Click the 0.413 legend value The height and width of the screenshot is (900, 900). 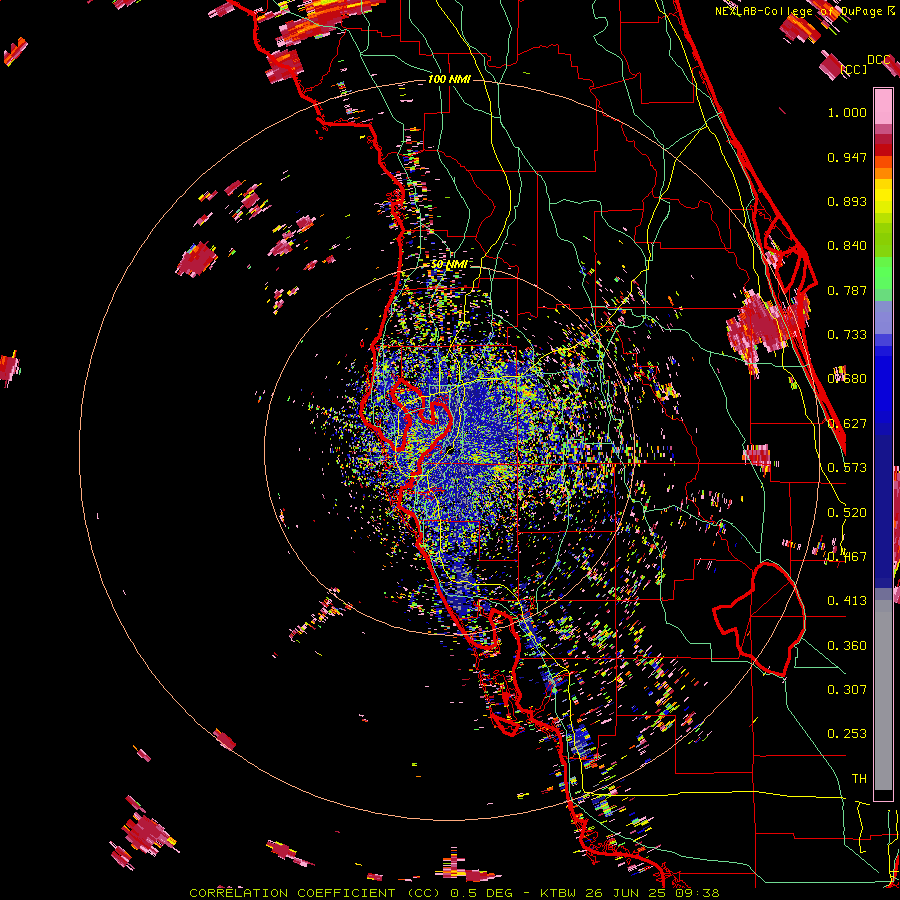click(x=847, y=601)
